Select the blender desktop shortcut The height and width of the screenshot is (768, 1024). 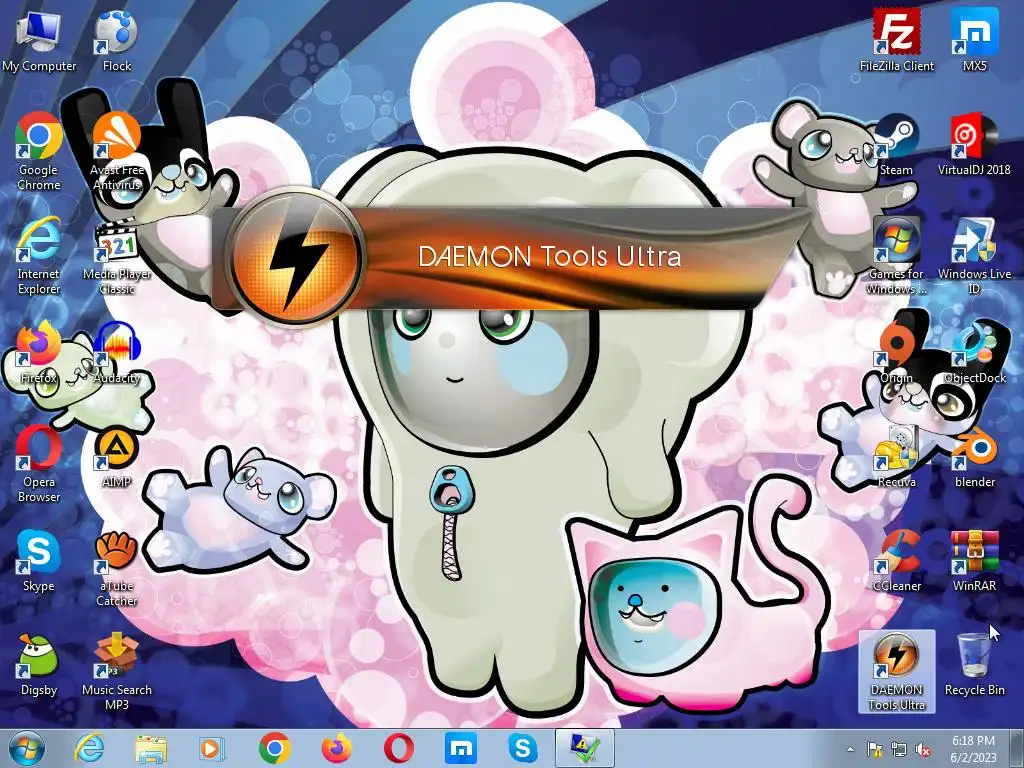pyautogui.click(x=974, y=457)
